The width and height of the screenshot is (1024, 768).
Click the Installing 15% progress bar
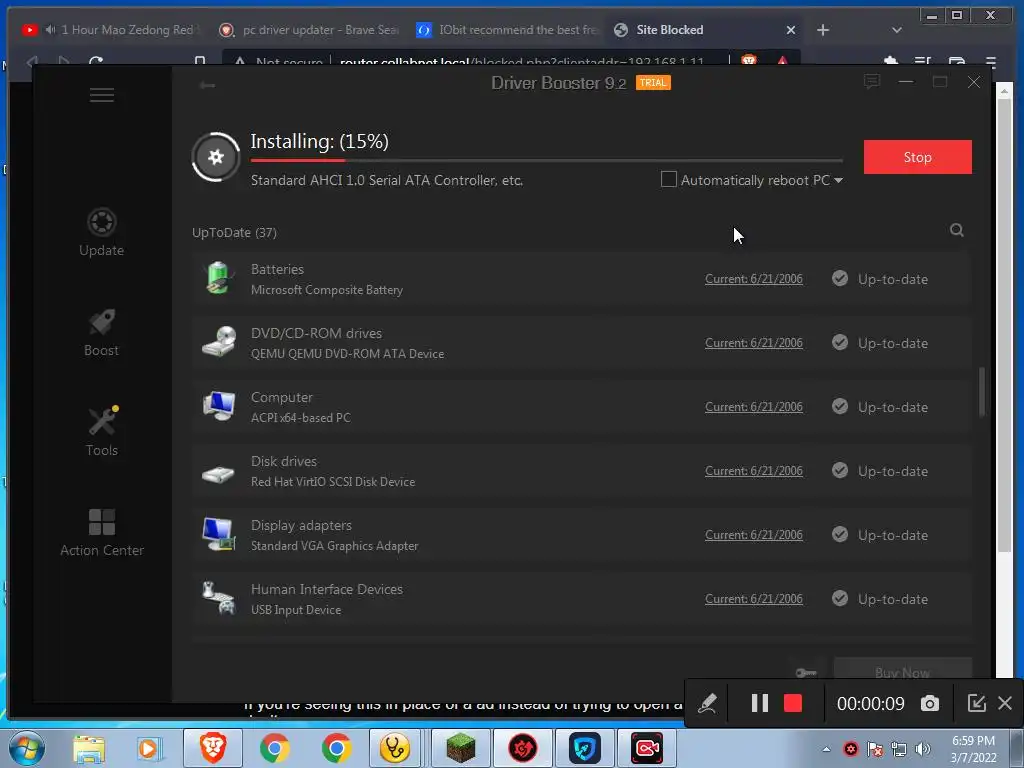[x=547, y=160]
